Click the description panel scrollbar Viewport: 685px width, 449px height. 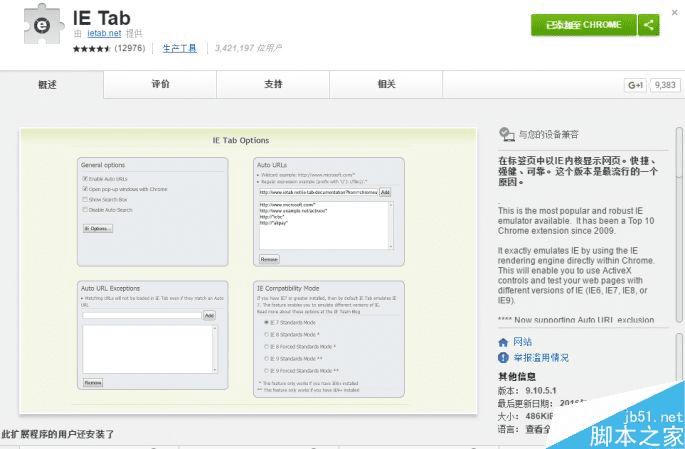click(679, 225)
